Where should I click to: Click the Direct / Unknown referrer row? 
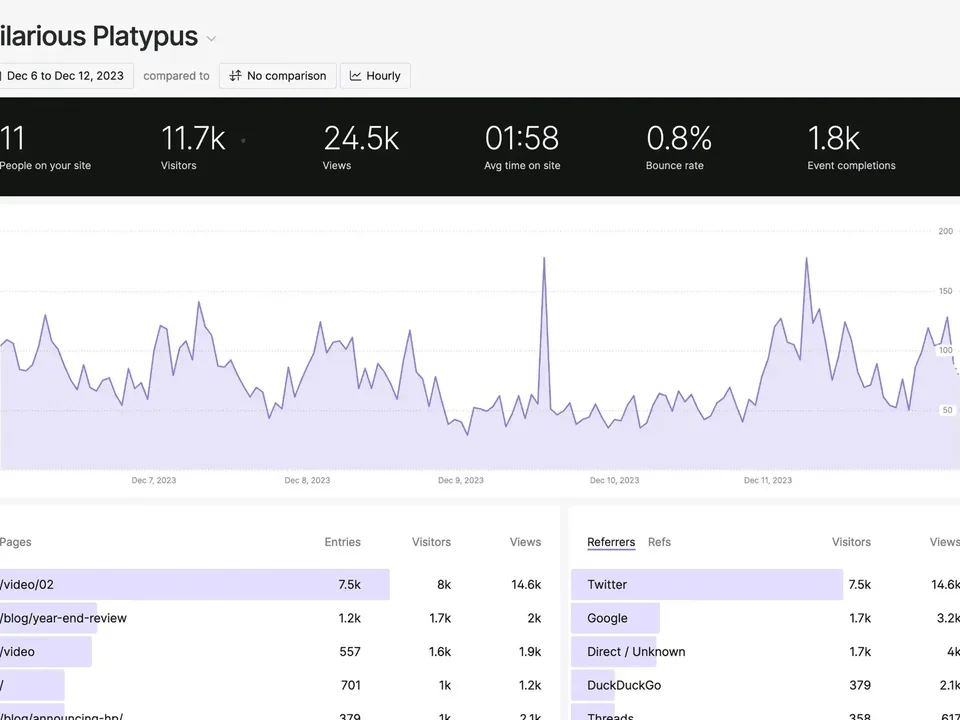[x=765, y=651]
